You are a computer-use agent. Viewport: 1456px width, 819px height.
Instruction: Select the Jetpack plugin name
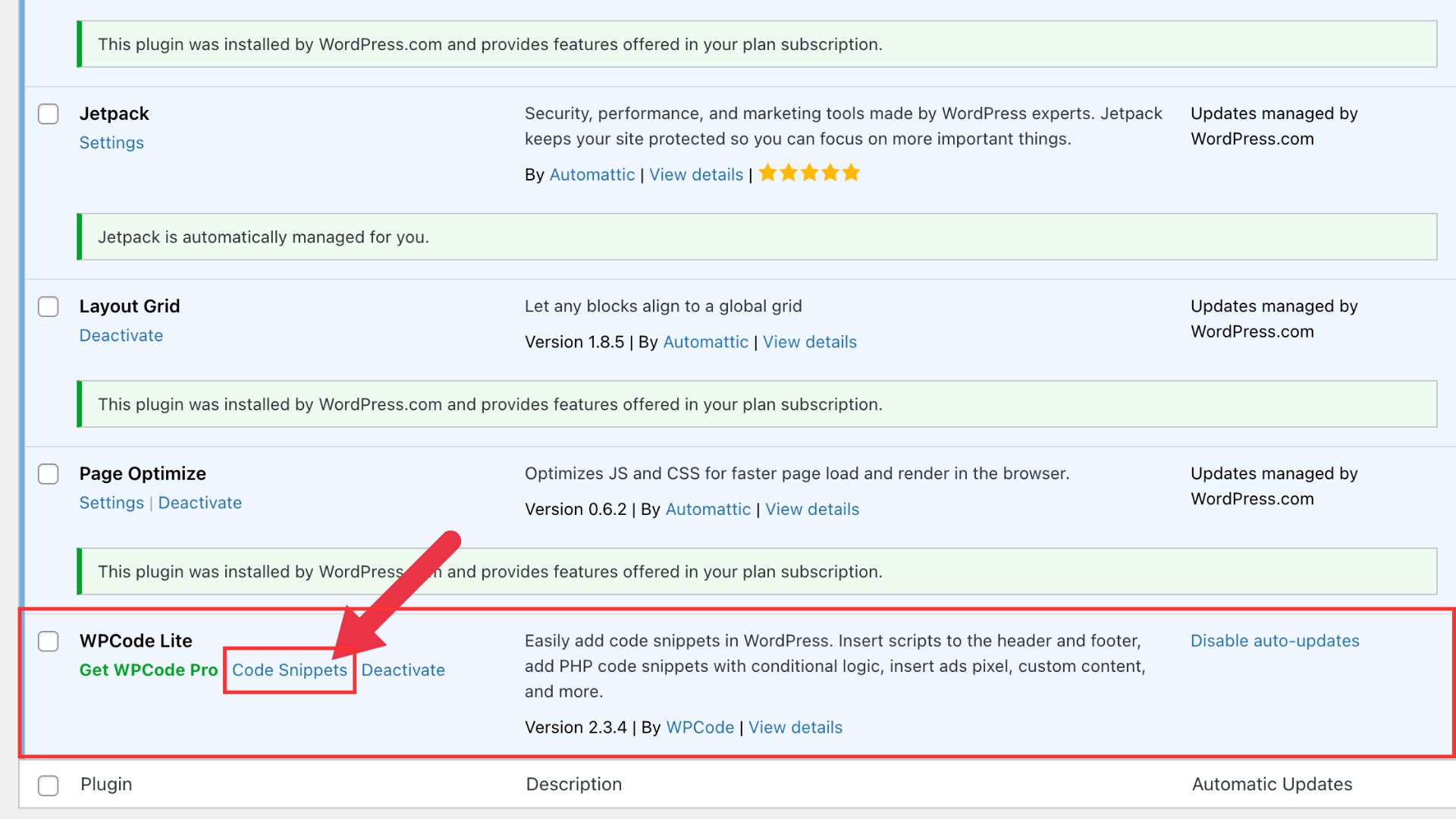point(115,114)
